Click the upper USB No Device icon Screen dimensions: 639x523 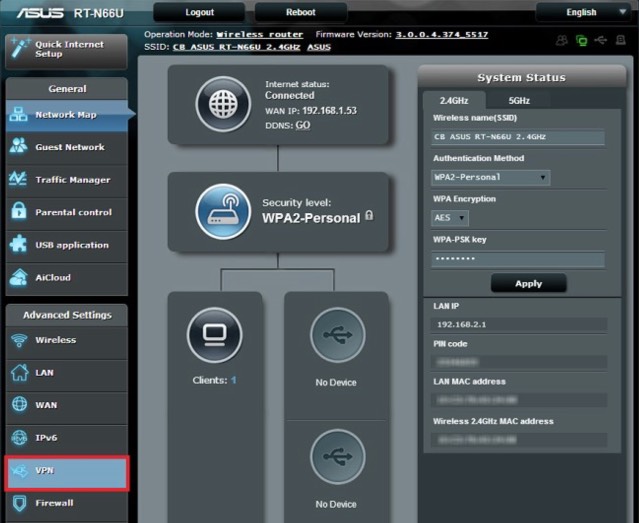[337, 335]
